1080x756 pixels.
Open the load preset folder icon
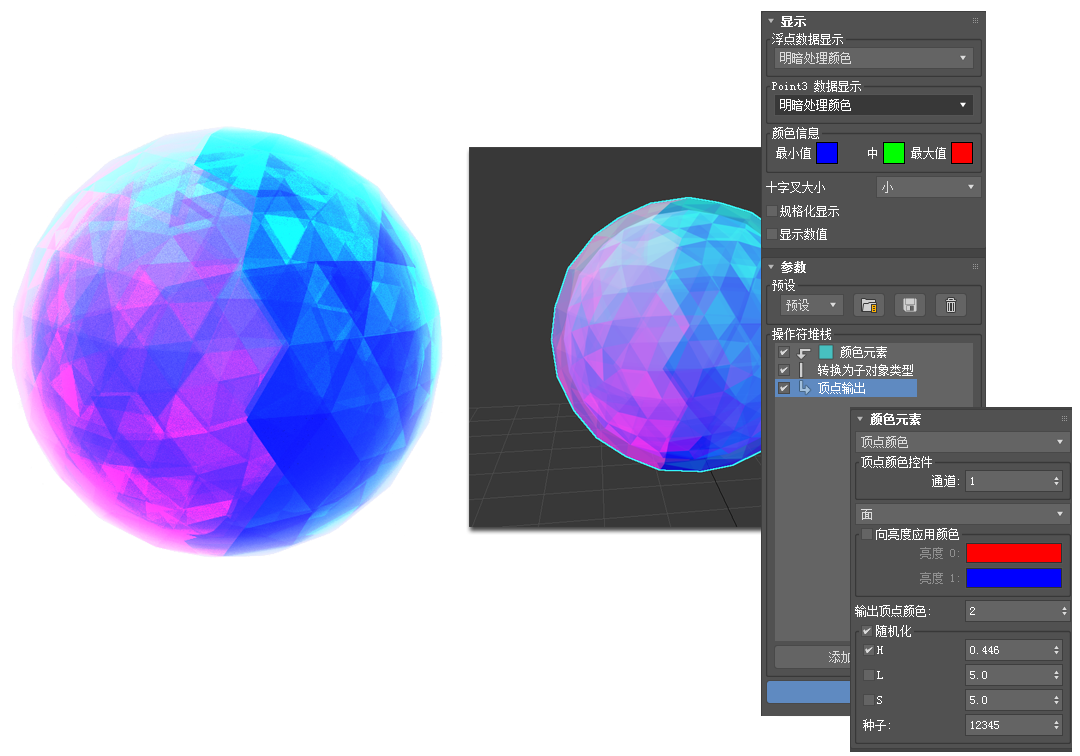(869, 305)
